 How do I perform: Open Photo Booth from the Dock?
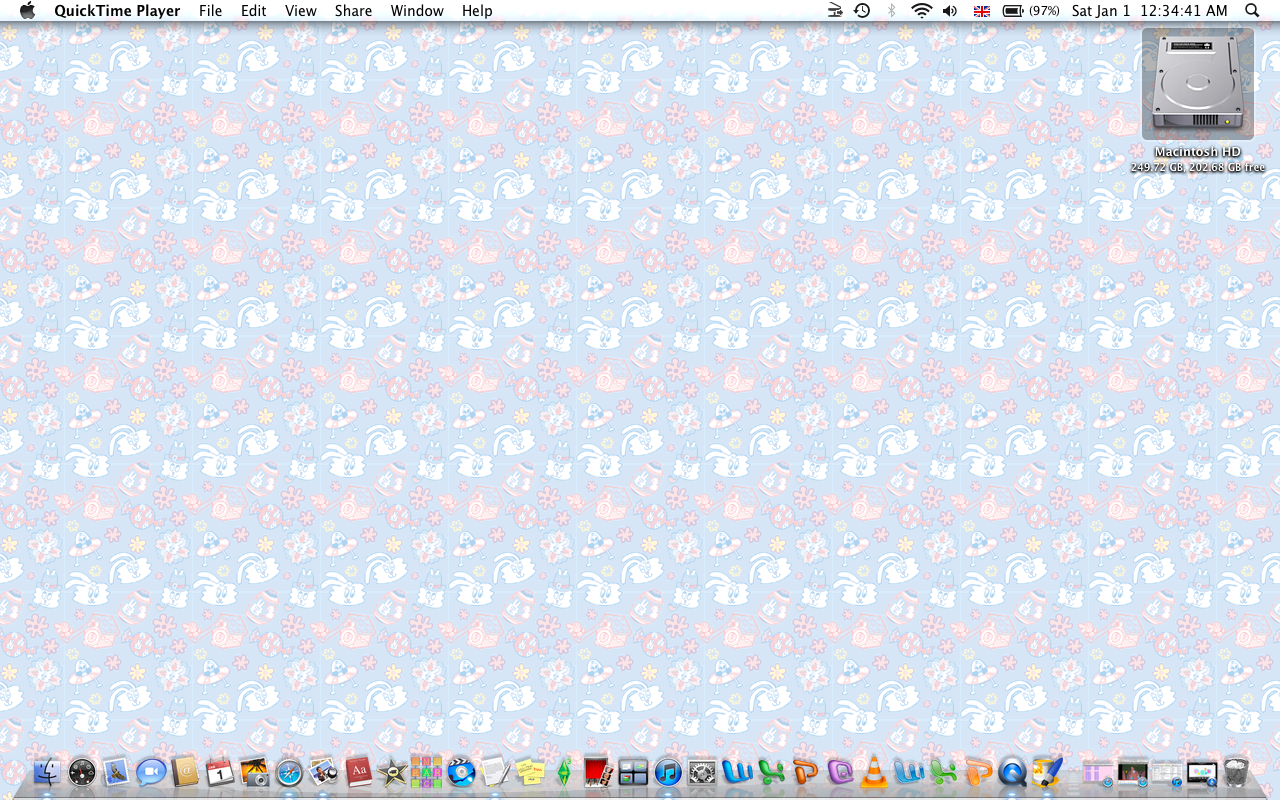point(598,772)
